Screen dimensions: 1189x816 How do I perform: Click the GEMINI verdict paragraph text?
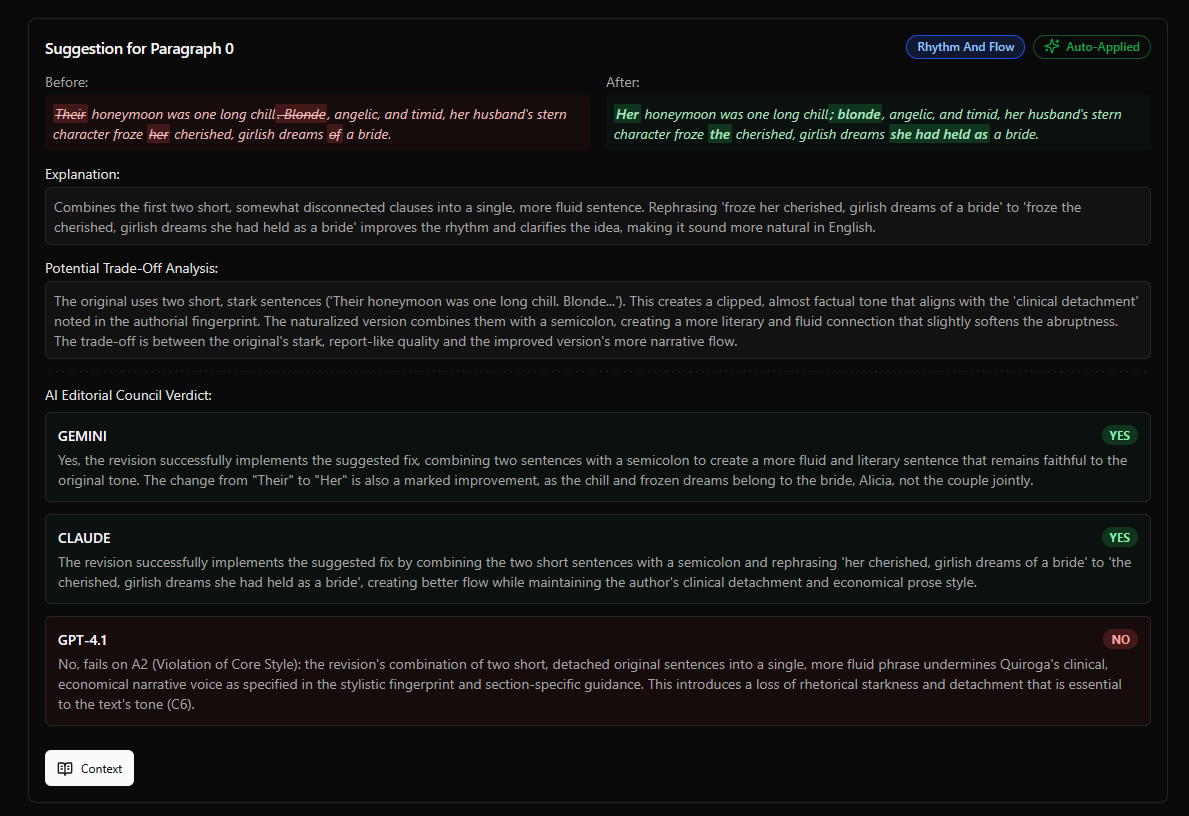(x=592, y=470)
